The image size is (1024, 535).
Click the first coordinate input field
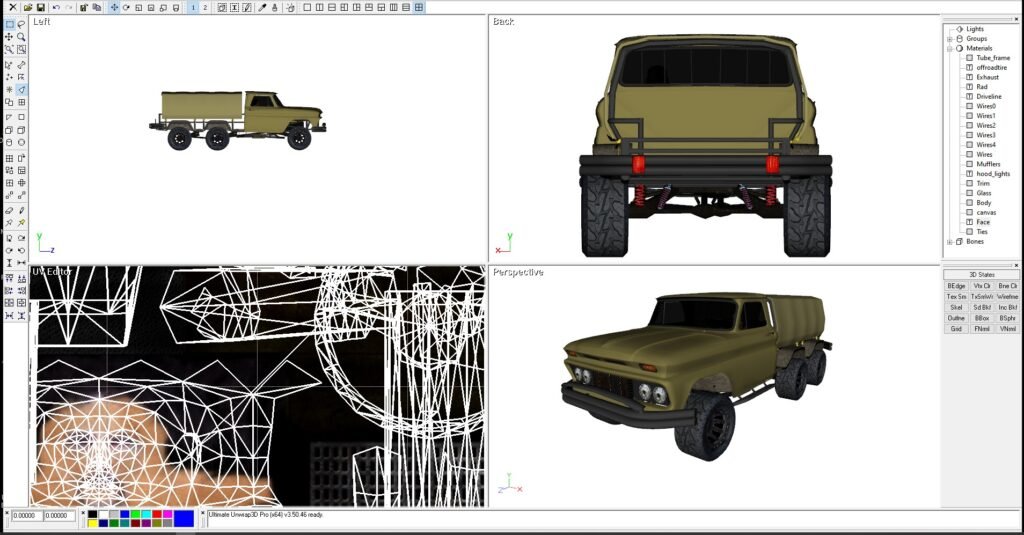pyautogui.click(x=27, y=516)
